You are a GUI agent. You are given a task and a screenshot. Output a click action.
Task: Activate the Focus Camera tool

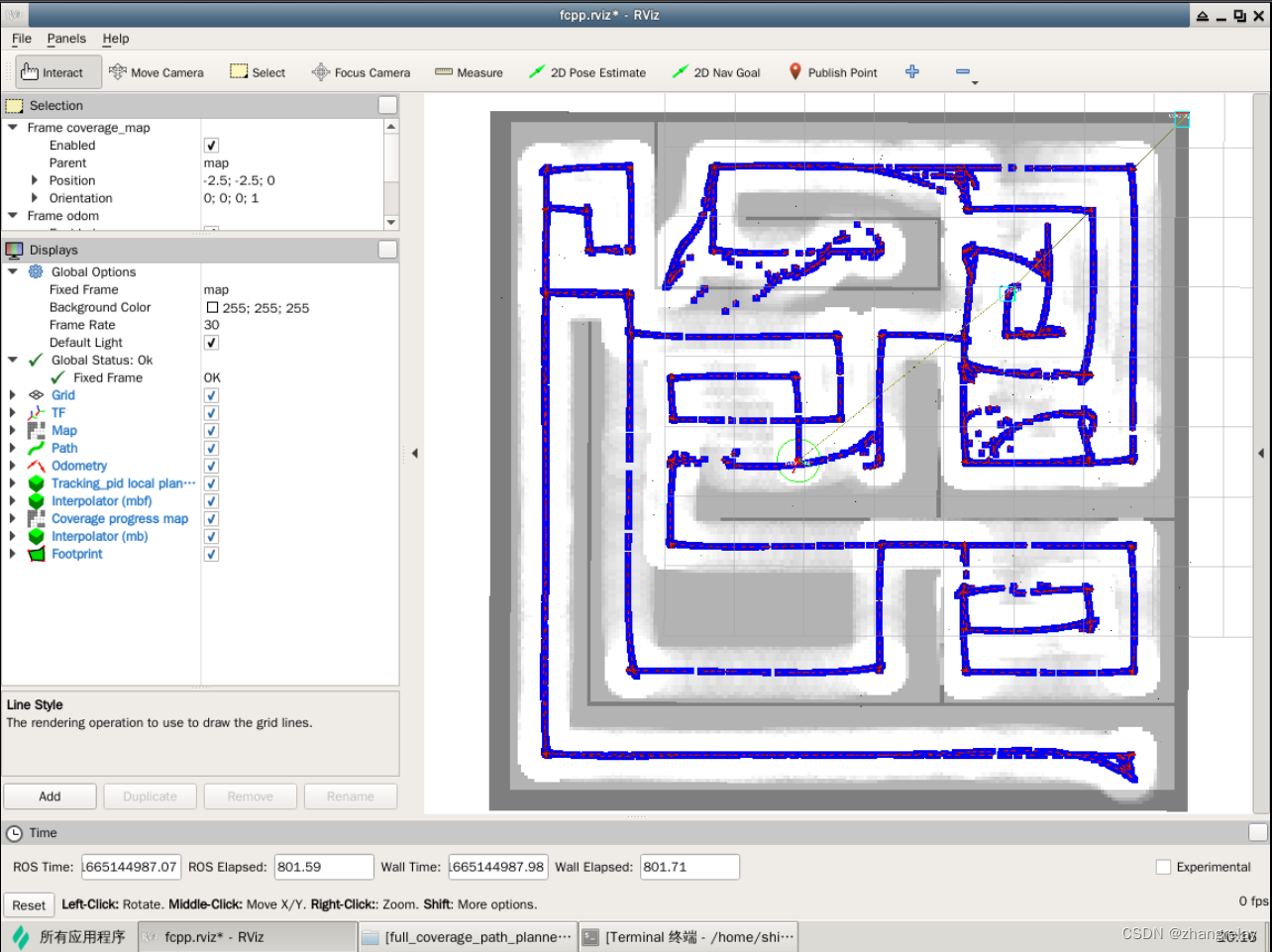(361, 72)
